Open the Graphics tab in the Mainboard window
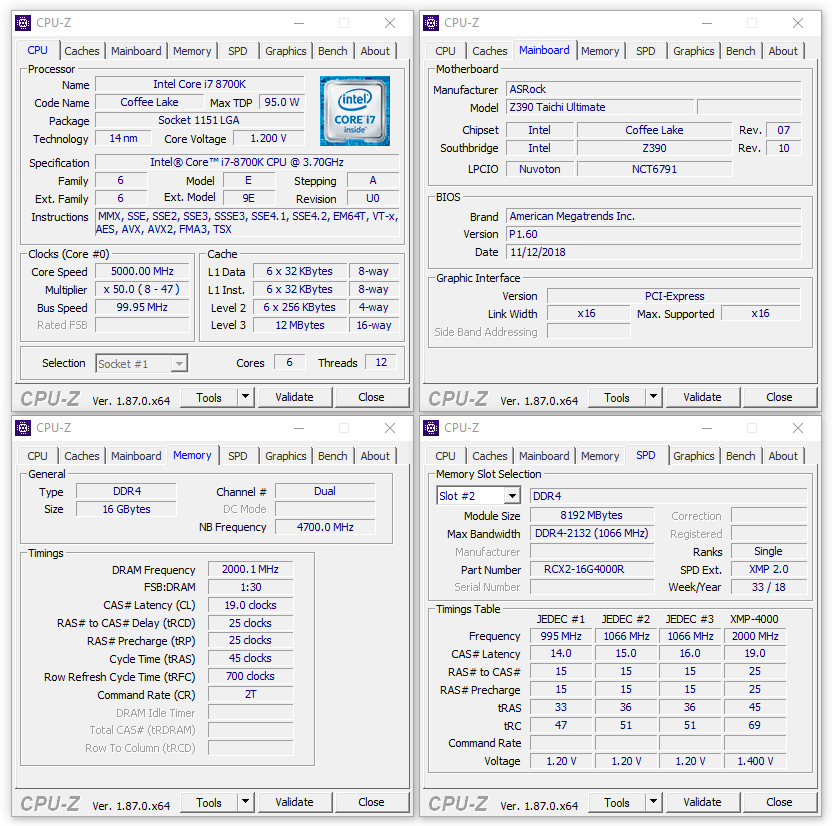This screenshot has width=832, height=826. click(x=694, y=51)
